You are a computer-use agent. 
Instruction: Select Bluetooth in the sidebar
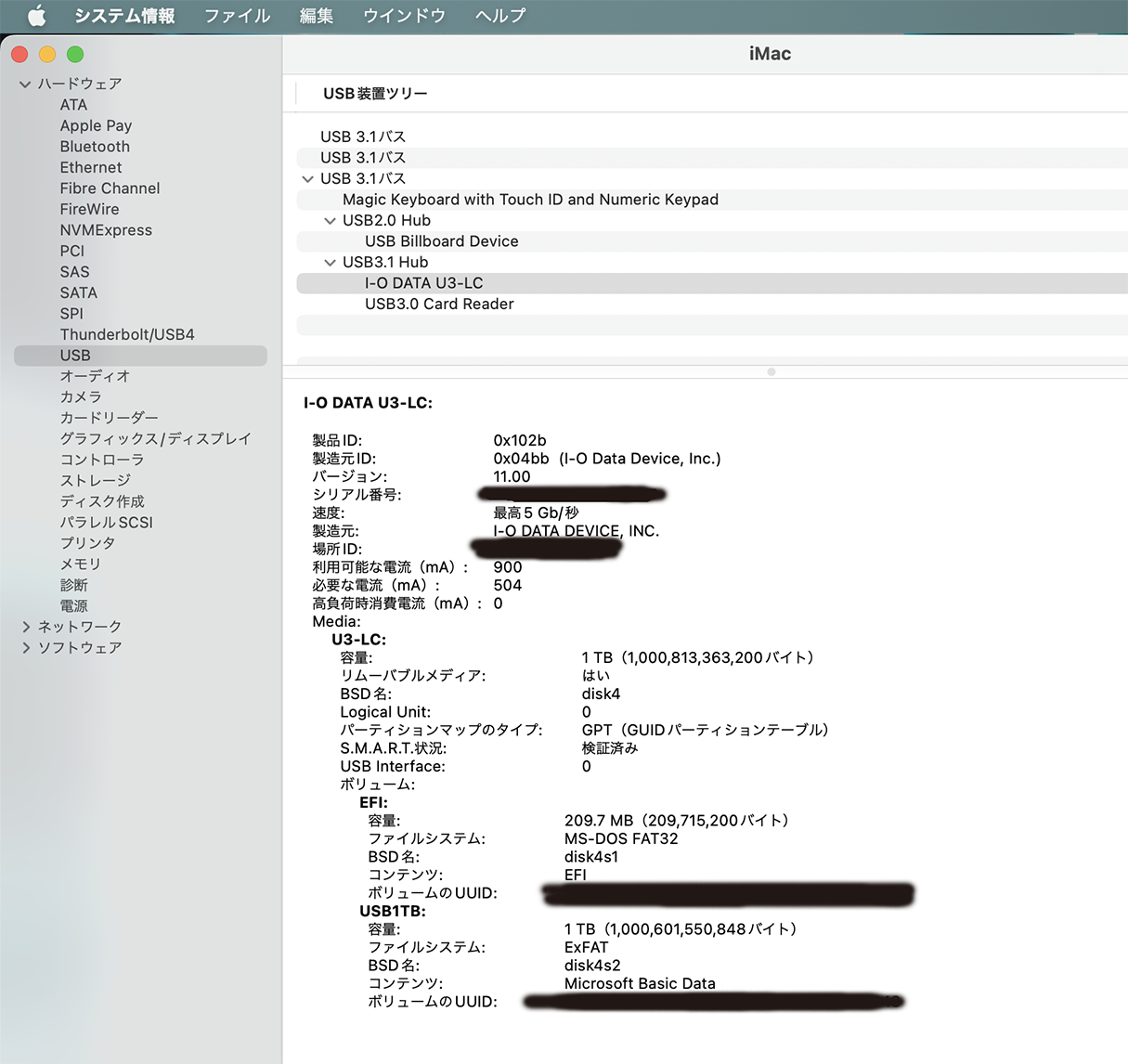[95, 147]
